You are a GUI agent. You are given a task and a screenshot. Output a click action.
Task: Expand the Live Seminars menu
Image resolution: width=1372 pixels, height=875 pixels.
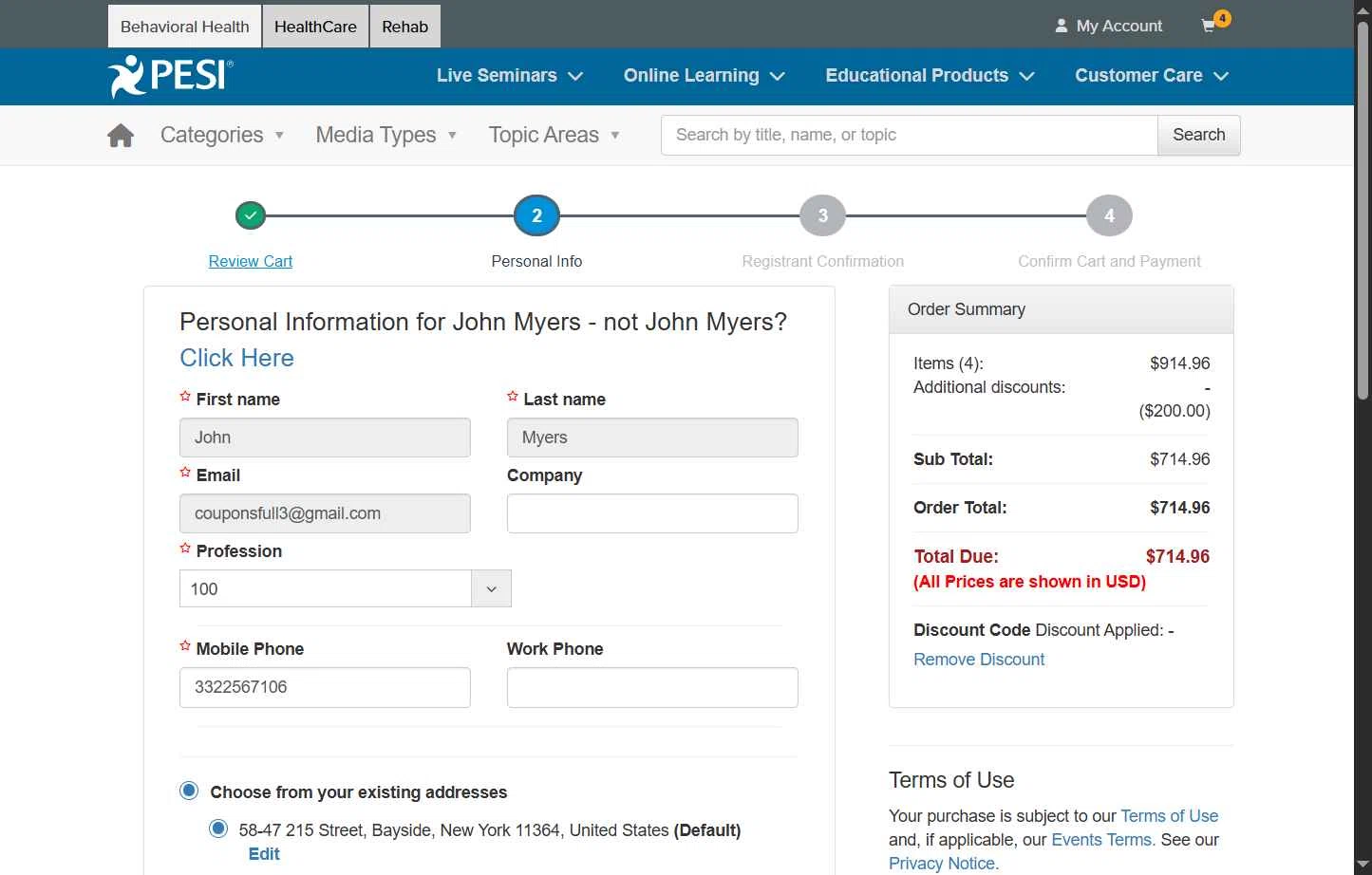510,76
